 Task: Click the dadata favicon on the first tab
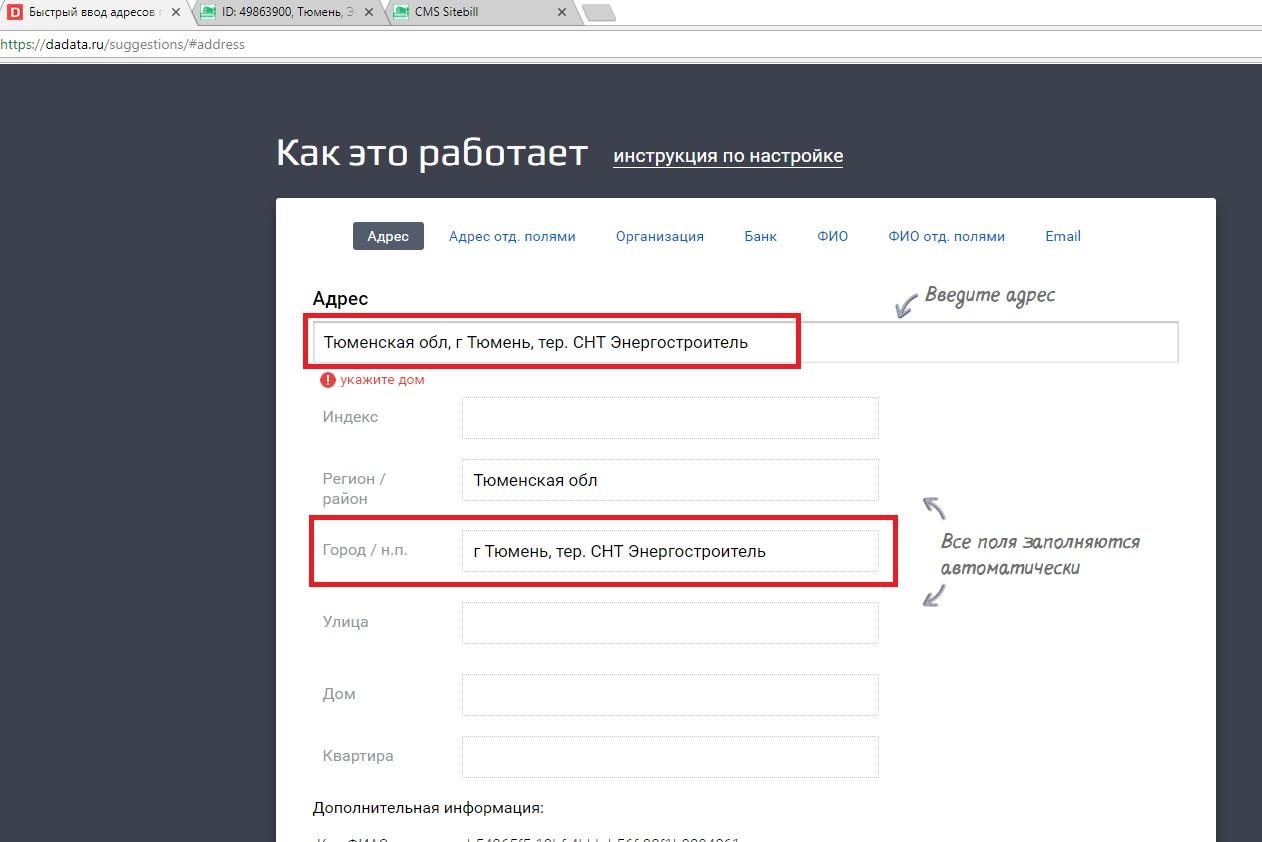15,13
